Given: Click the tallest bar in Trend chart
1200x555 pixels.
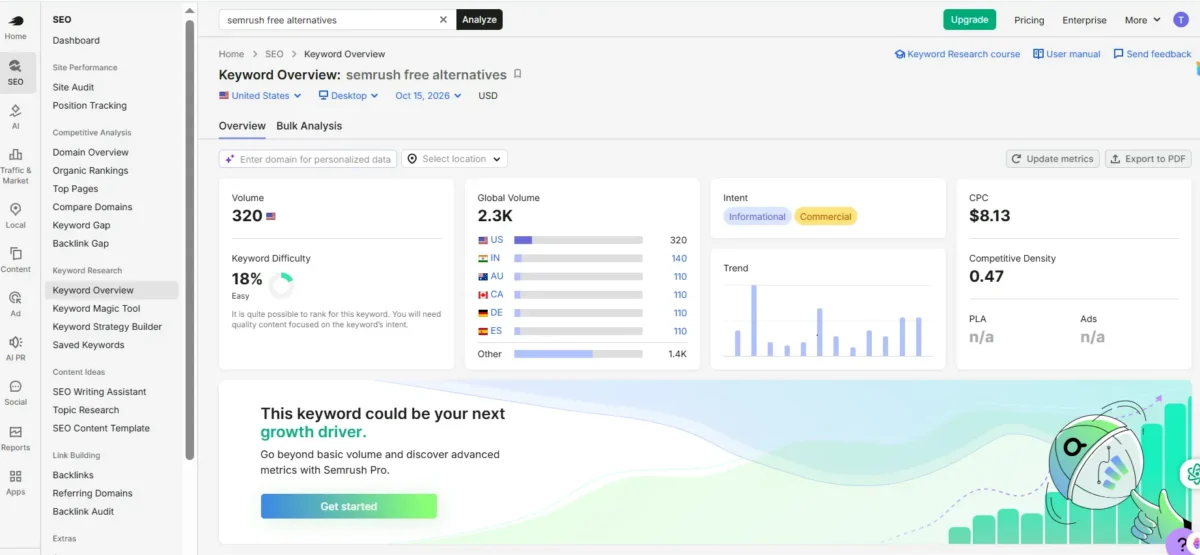Looking at the screenshot, I should (754, 321).
